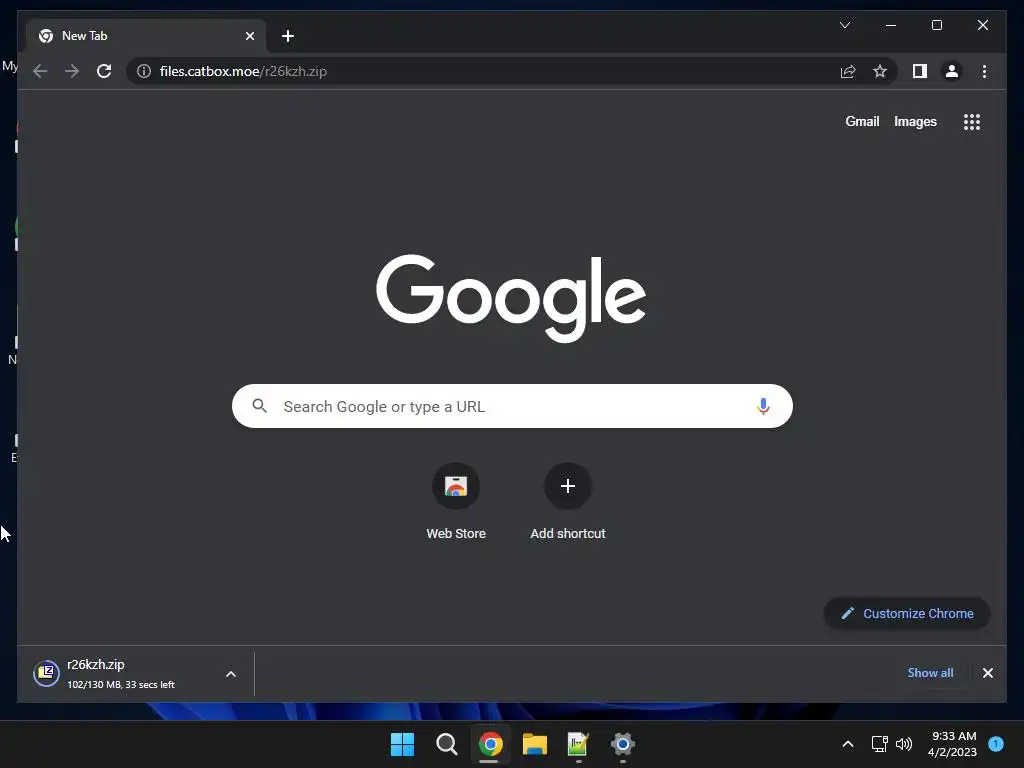This screenshot has width=1024, height=768.
Task: Open the Settings gear in taskbar
Action: 622,744
